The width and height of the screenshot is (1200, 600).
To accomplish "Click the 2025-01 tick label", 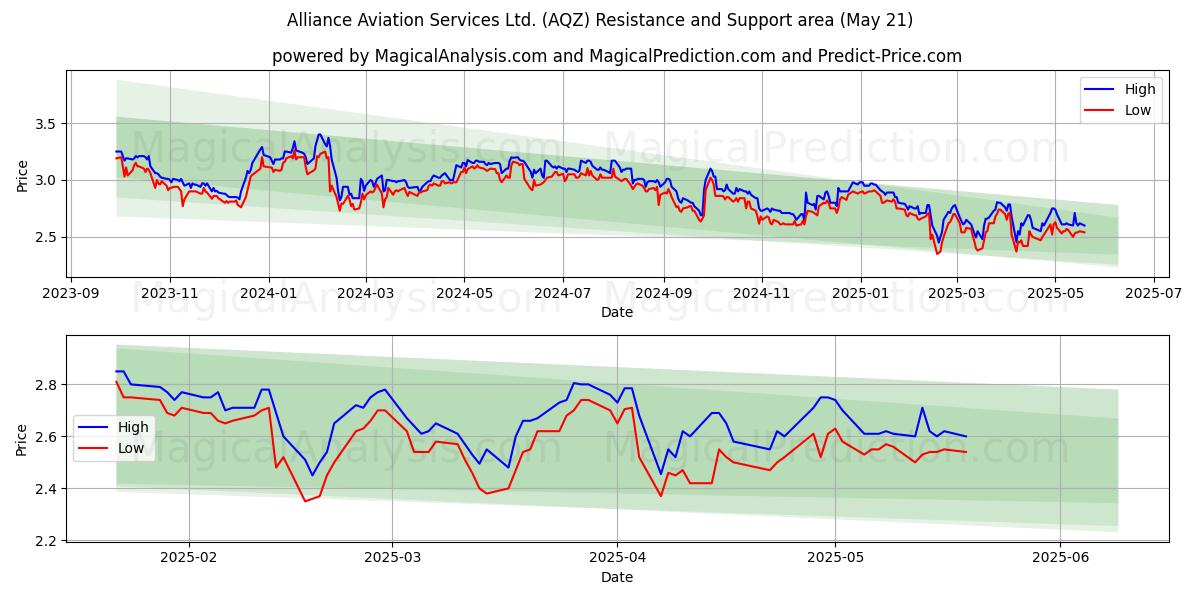I will (x=861, y=293).
